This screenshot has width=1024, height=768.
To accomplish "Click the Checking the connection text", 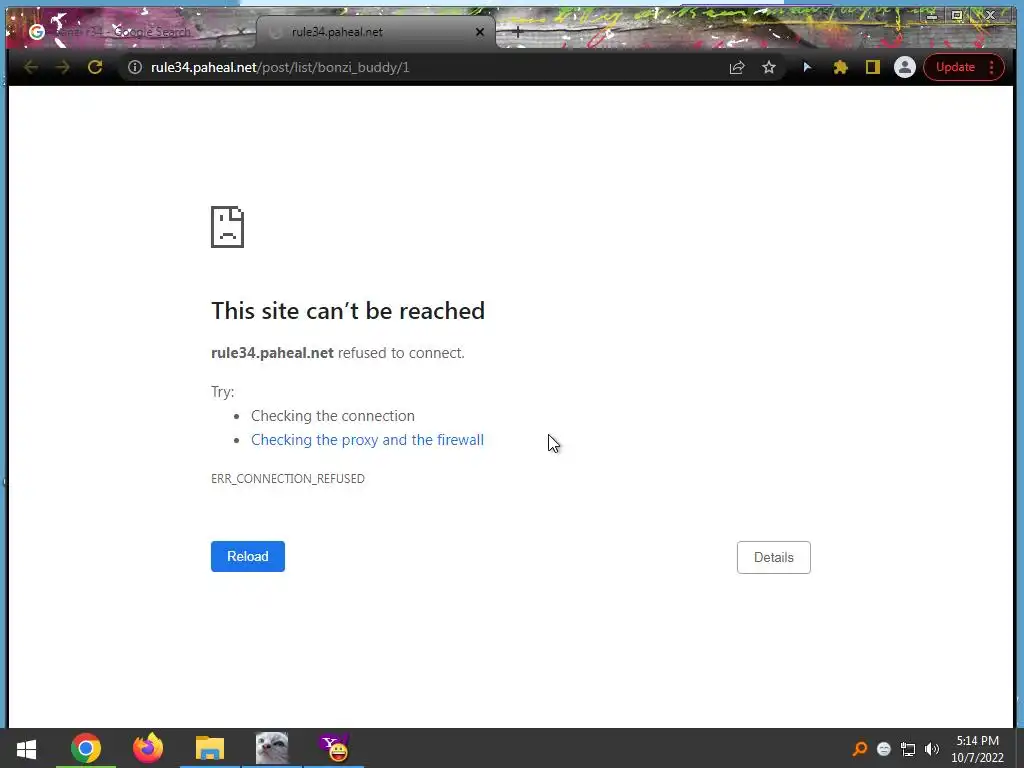I will [x=332, y=416].
